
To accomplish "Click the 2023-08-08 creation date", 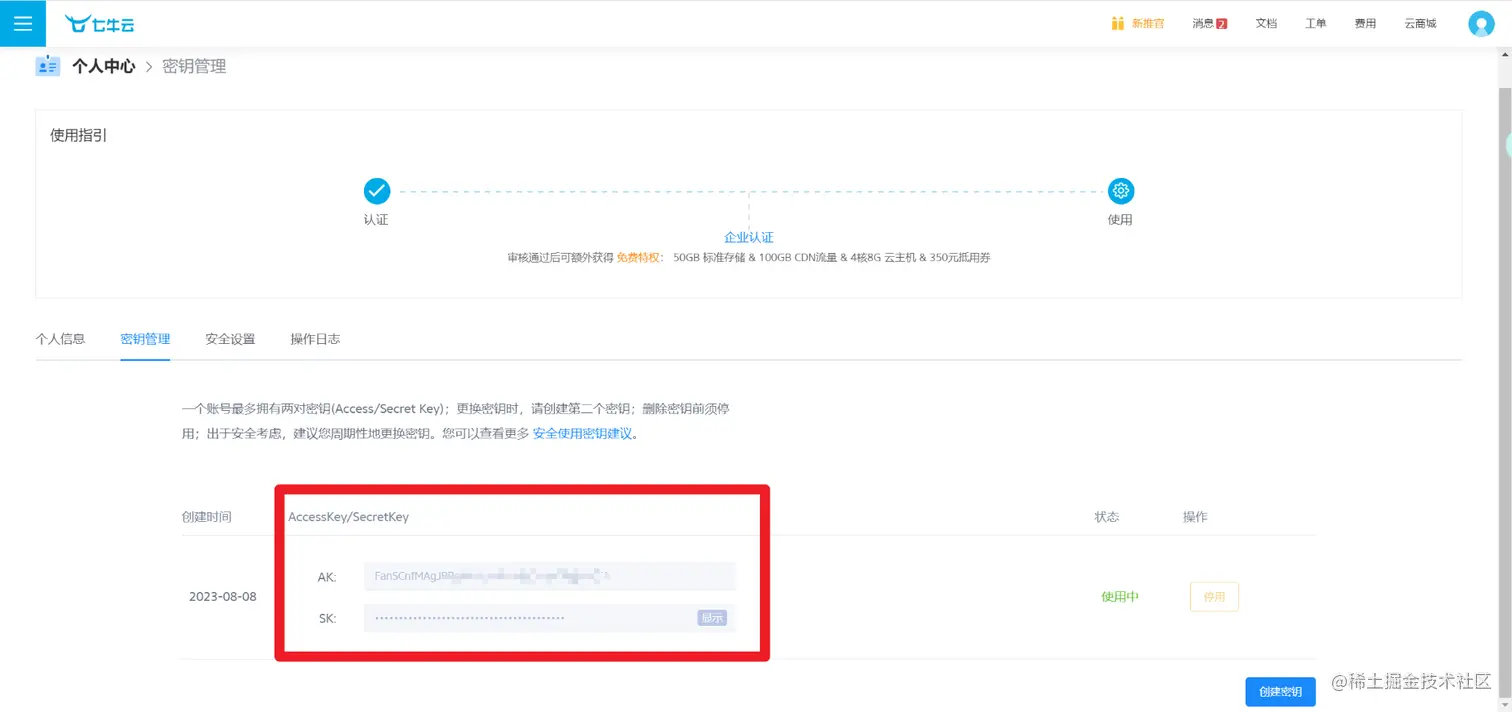I will [222, 597].
